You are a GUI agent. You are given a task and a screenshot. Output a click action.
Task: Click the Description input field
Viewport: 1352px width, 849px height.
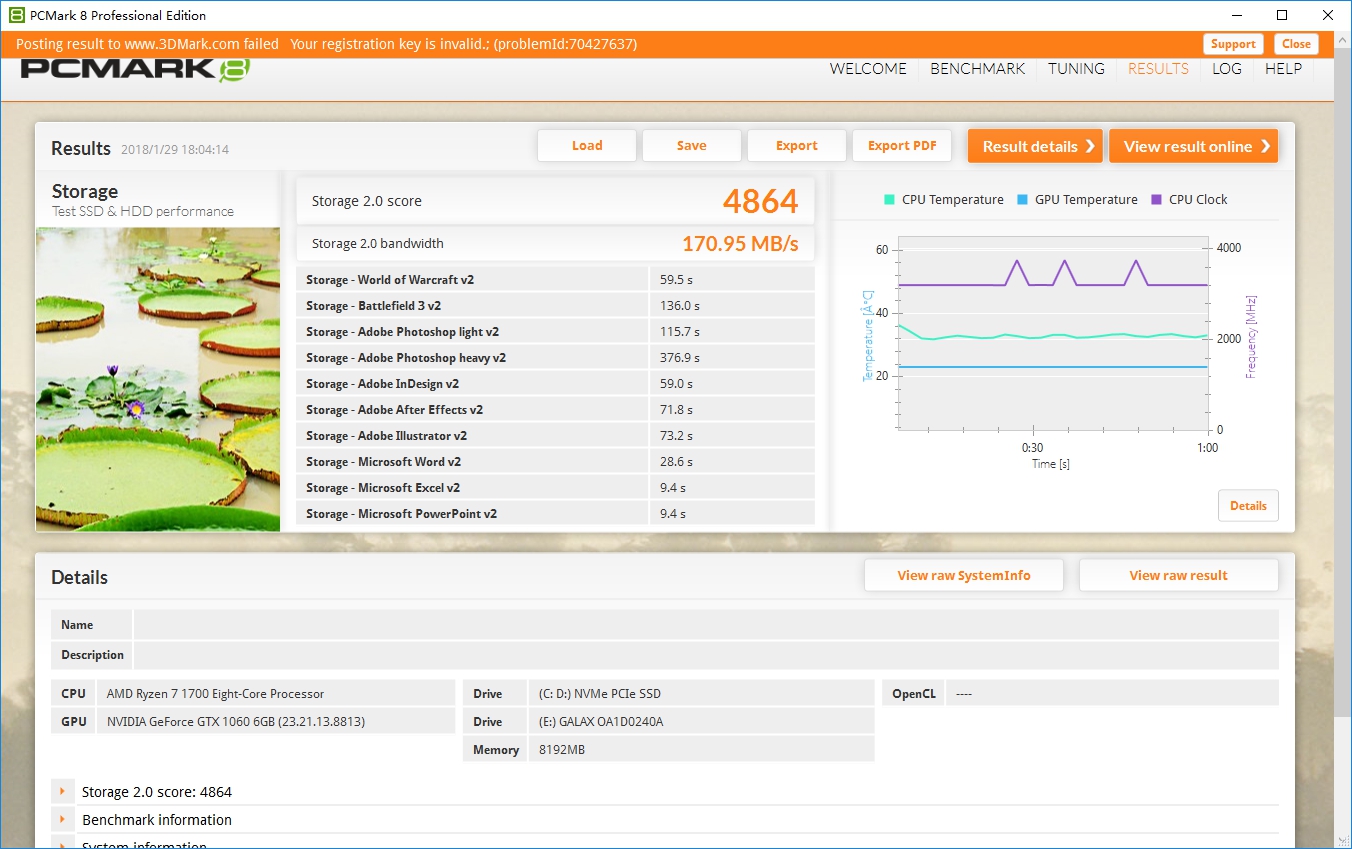[x=706, y=655]
